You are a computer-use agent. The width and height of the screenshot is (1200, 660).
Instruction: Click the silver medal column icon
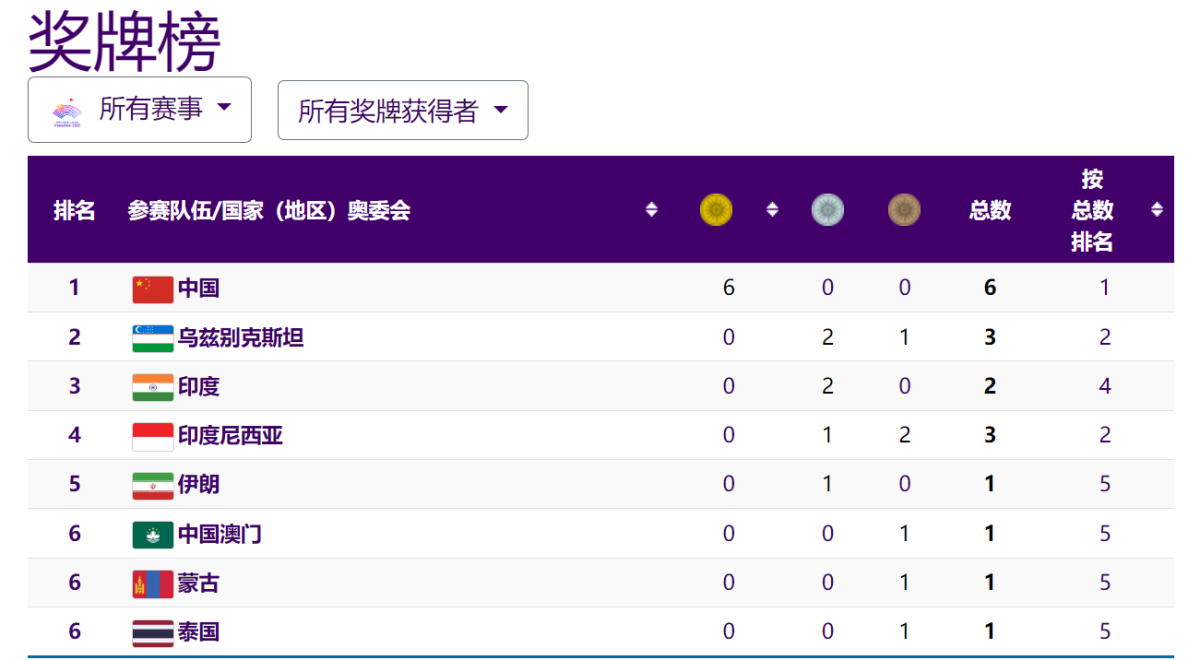[828, 210]
